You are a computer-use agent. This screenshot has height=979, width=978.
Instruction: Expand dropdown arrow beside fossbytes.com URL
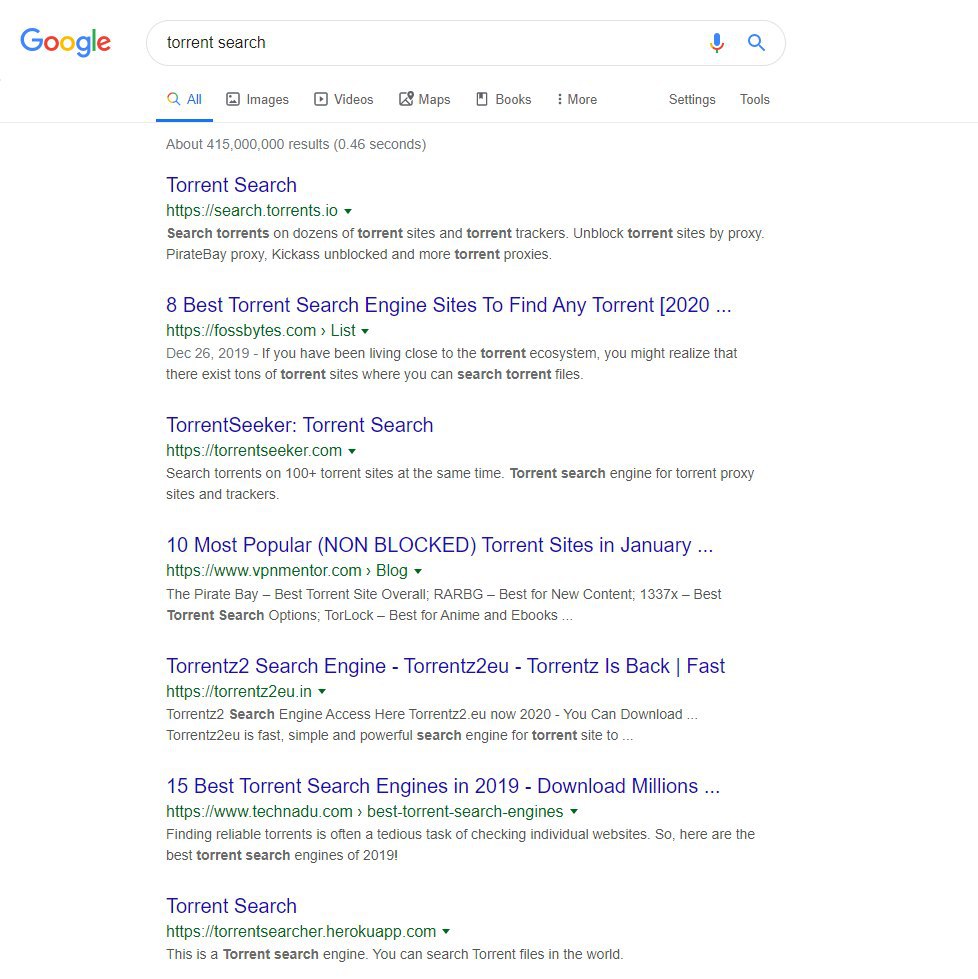[365, 331]
